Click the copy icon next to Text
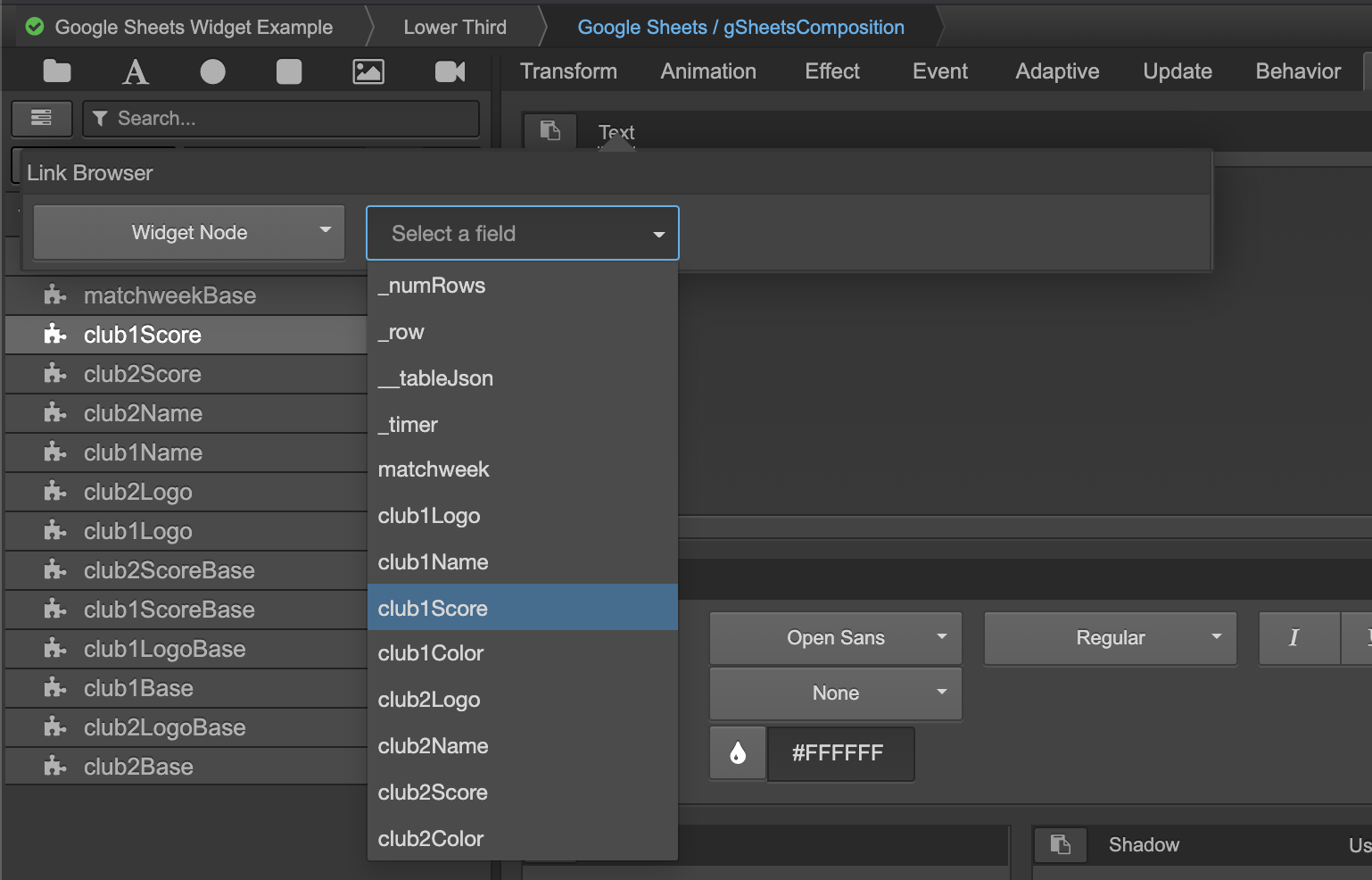Viewport: 1372px width, 880px height. [x=550, y=130]
